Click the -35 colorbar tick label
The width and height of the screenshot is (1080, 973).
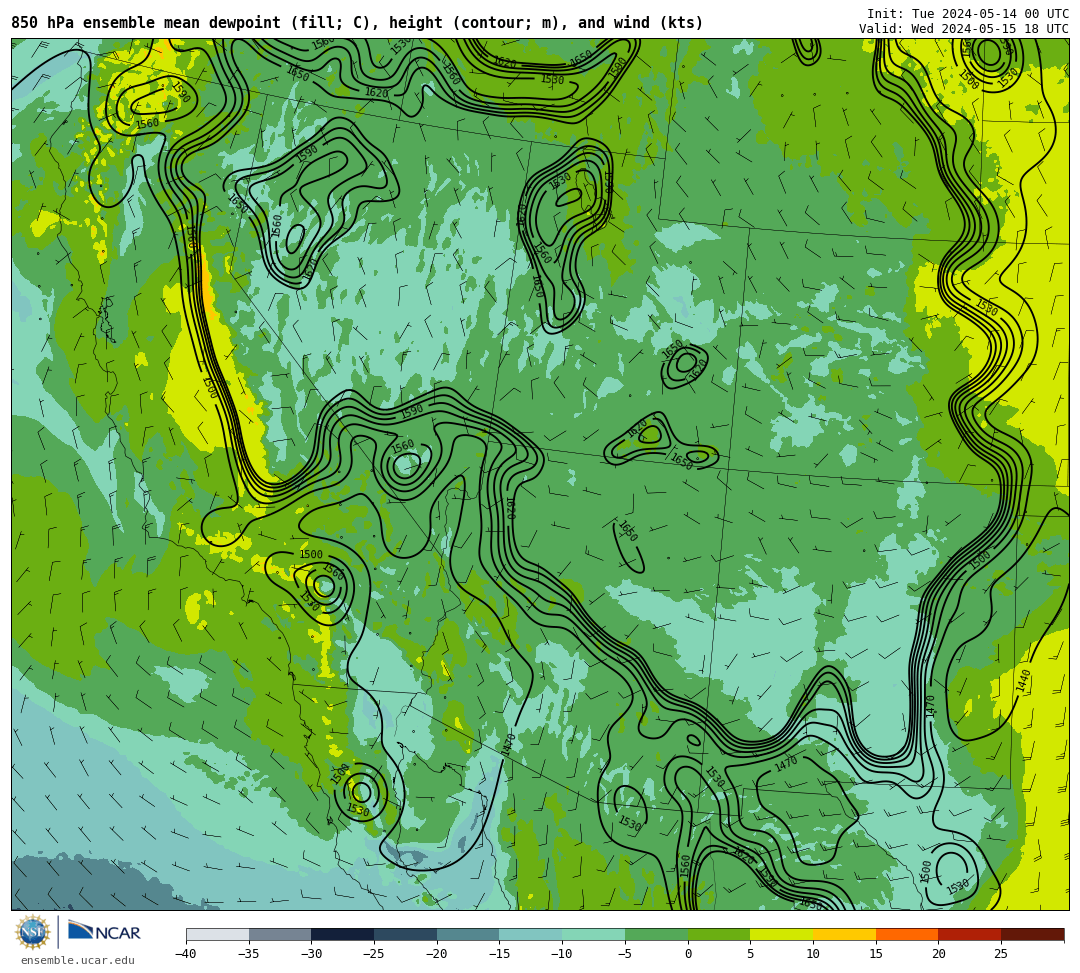point(248,954)
